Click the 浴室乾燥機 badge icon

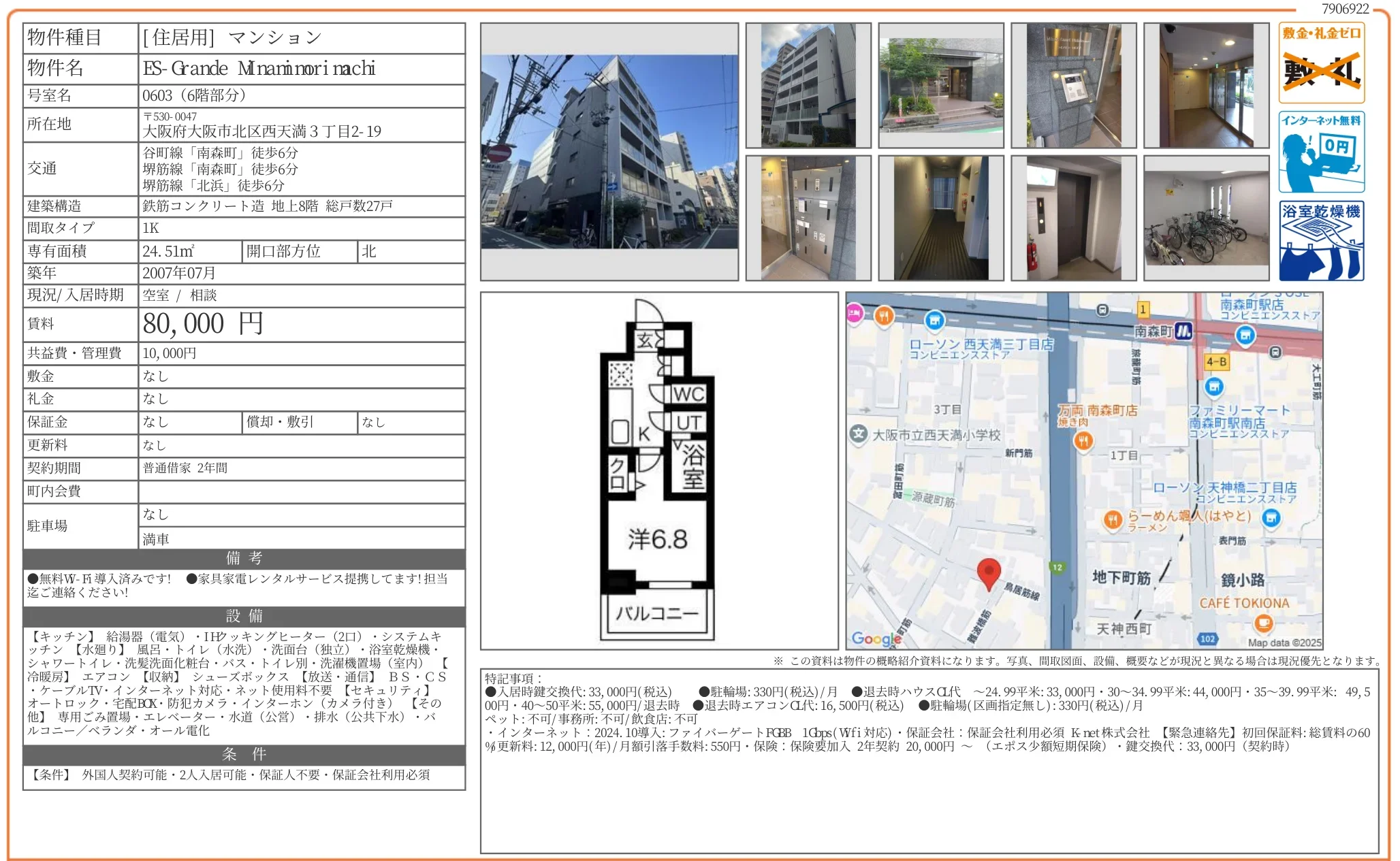point(1321,241)
